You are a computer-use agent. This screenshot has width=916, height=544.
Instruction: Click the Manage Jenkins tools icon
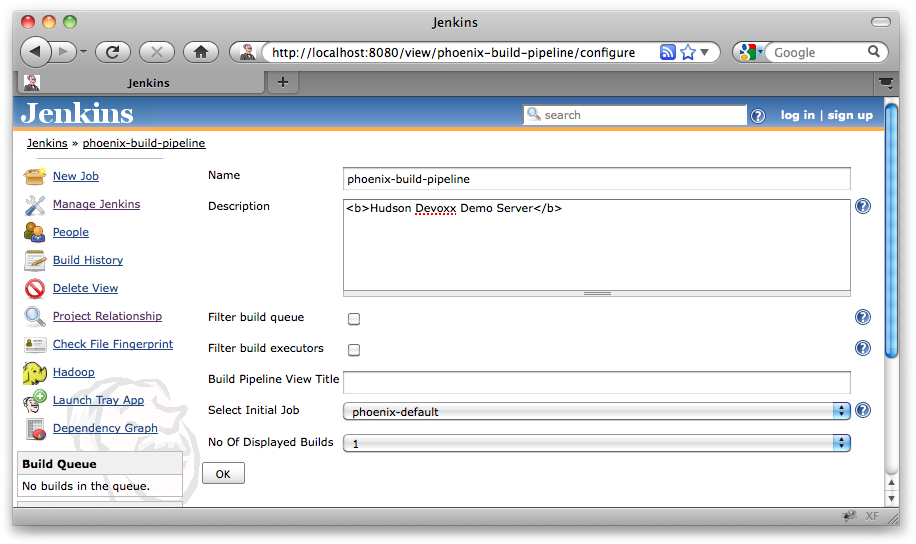34,205
